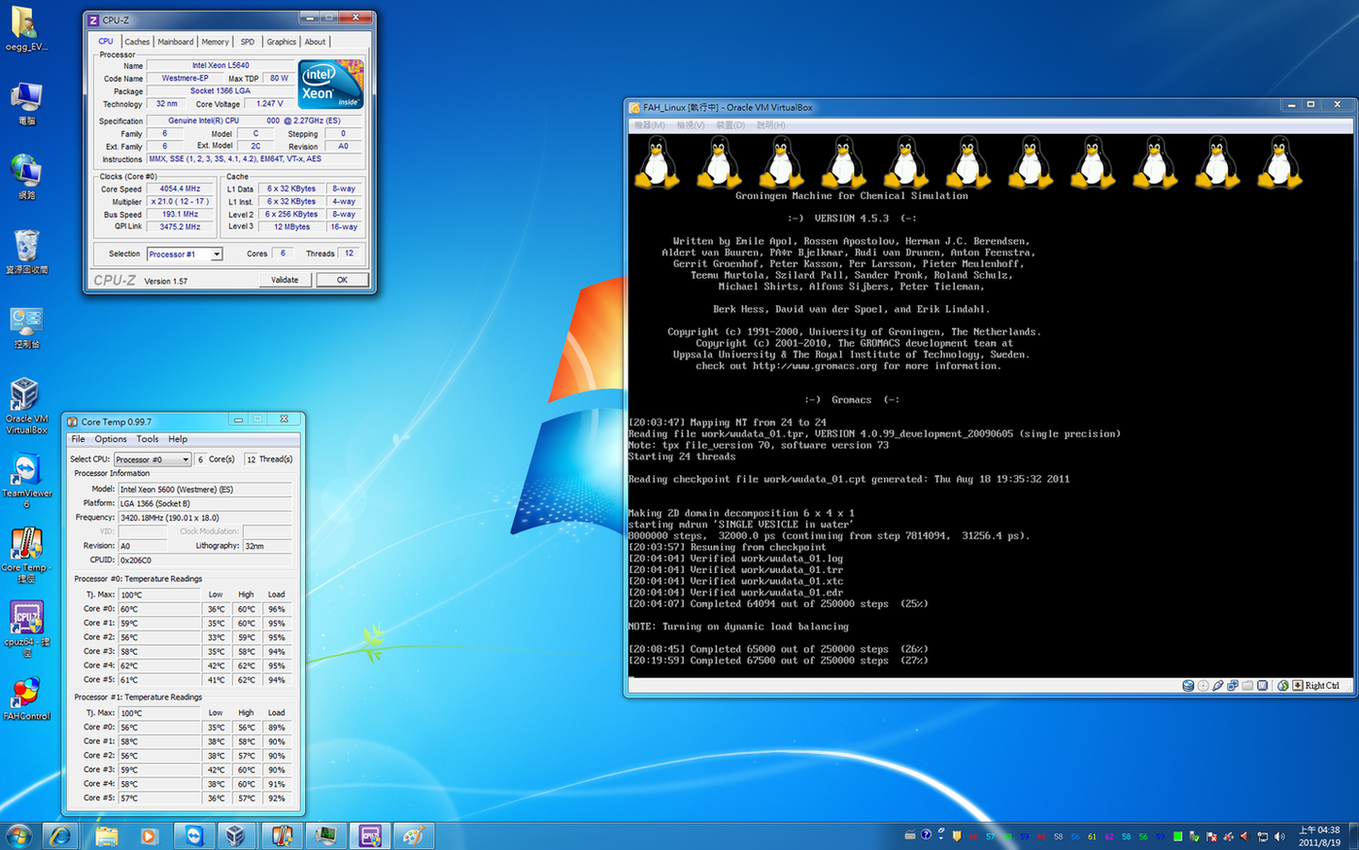The height and width of the screenshot is (850, 1359).
Task: Open Windows Explorer from the taskbar
Action: [106, 836]
